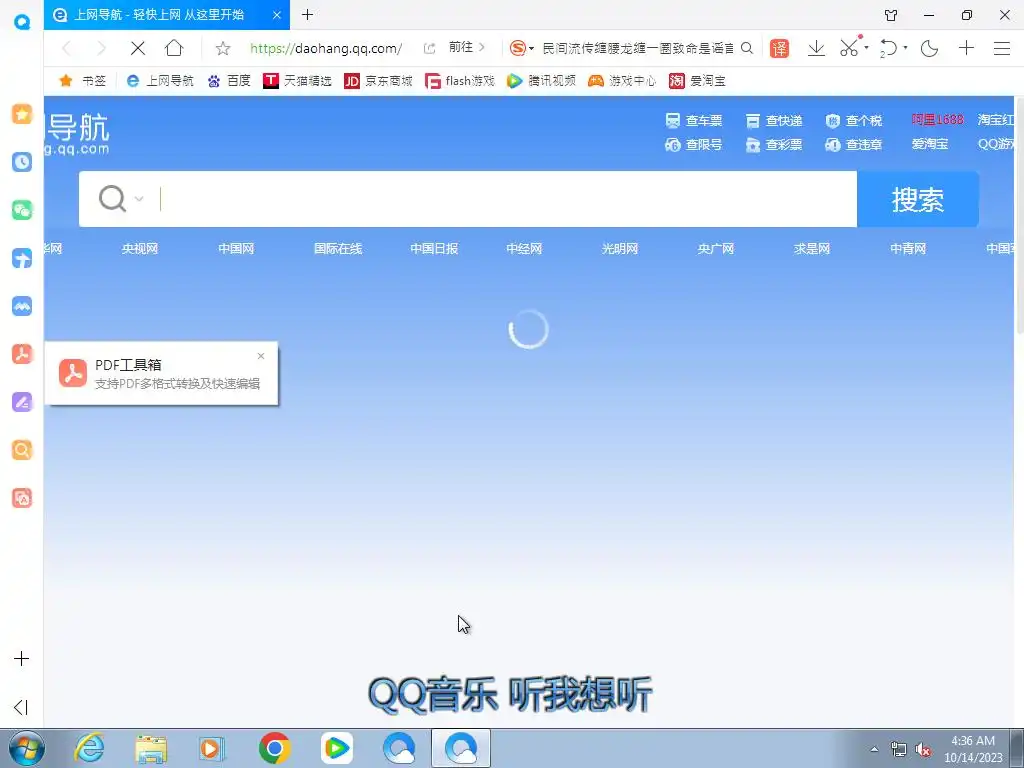Open the 中国日报 site link
Image resolution: width=1024 pixels, height=768 pixels.
click(434, 249)
